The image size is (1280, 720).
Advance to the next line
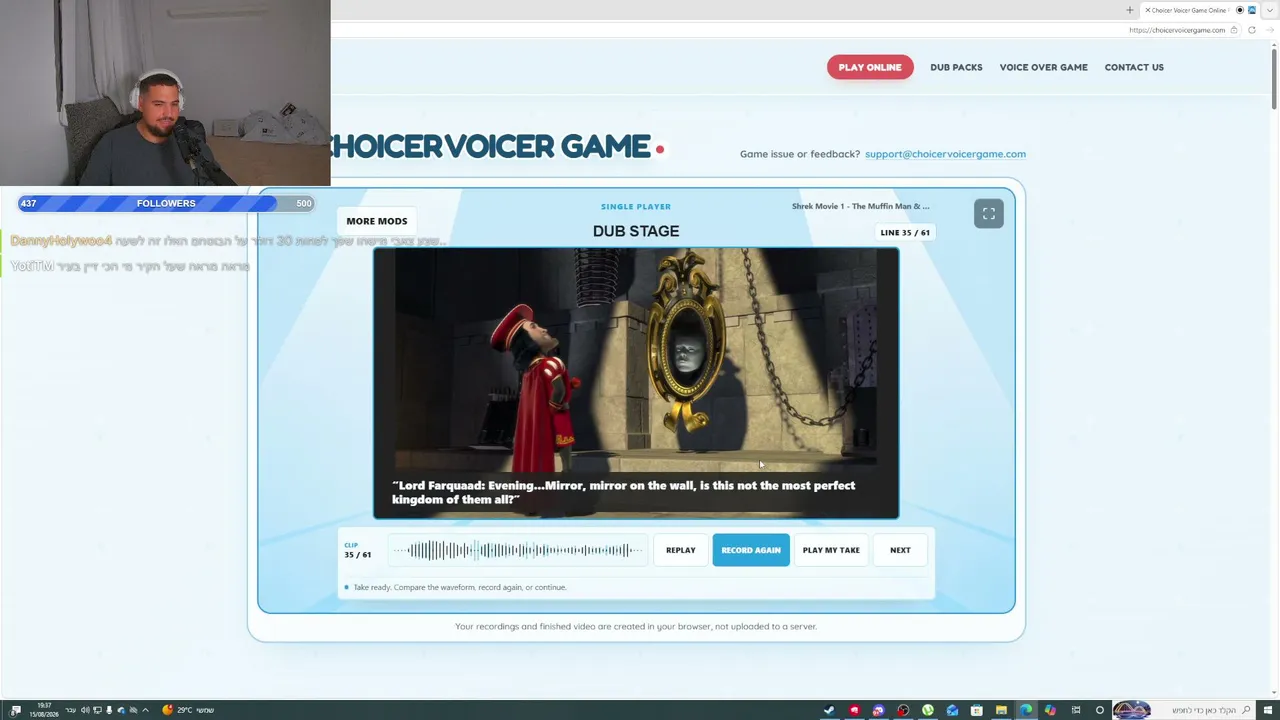click(900, 550)
